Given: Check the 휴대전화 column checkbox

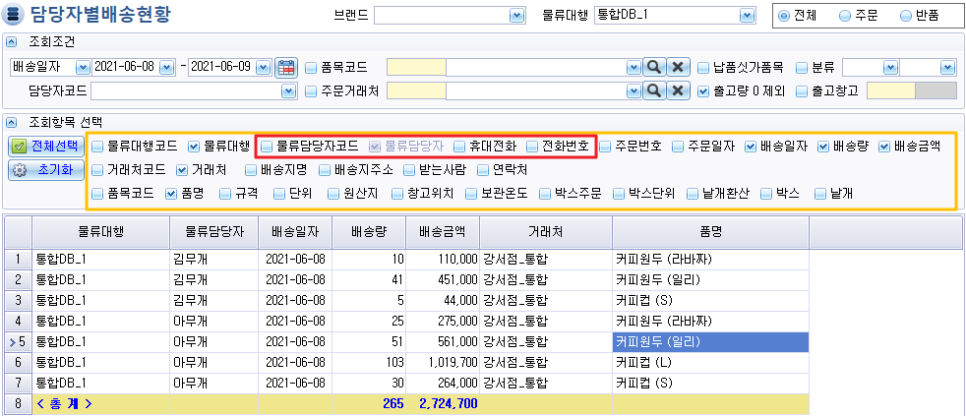Looking at the screenshot, I should click(x=459, y=146).
